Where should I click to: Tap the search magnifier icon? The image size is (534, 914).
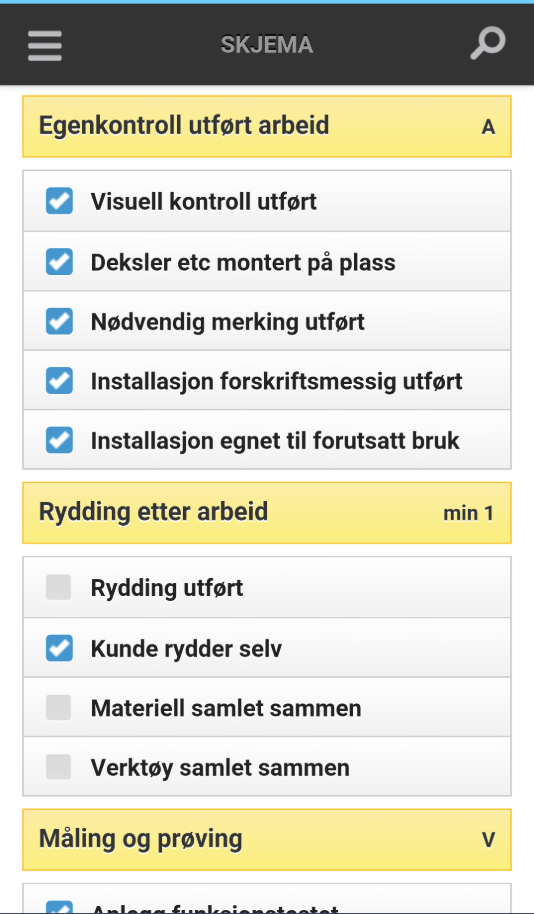pos(487,44)
